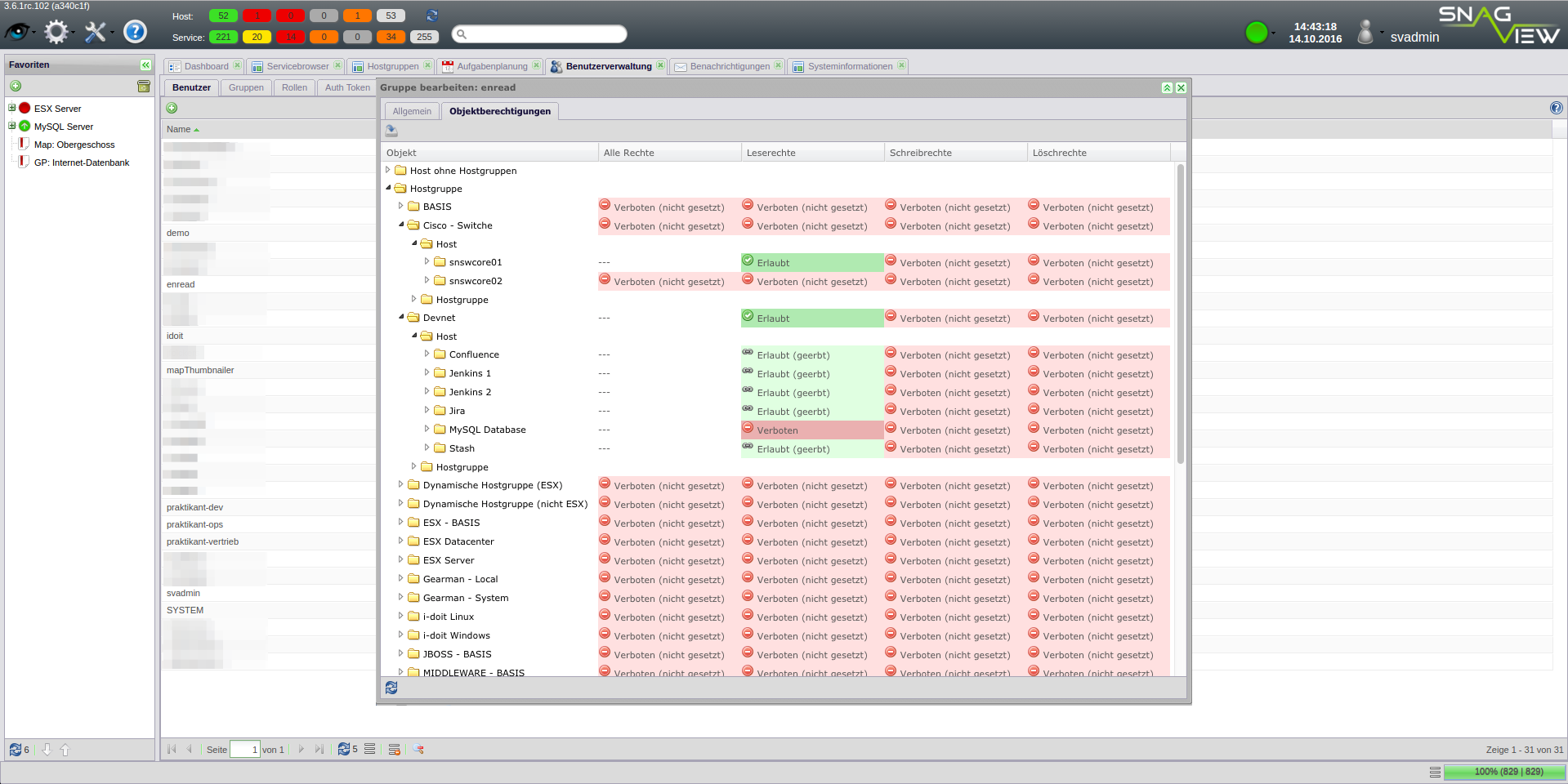Click the permissions tree vertical scrollbar
The height and width of the screenshot is (784, 1568).
(x=1181, y=314)
